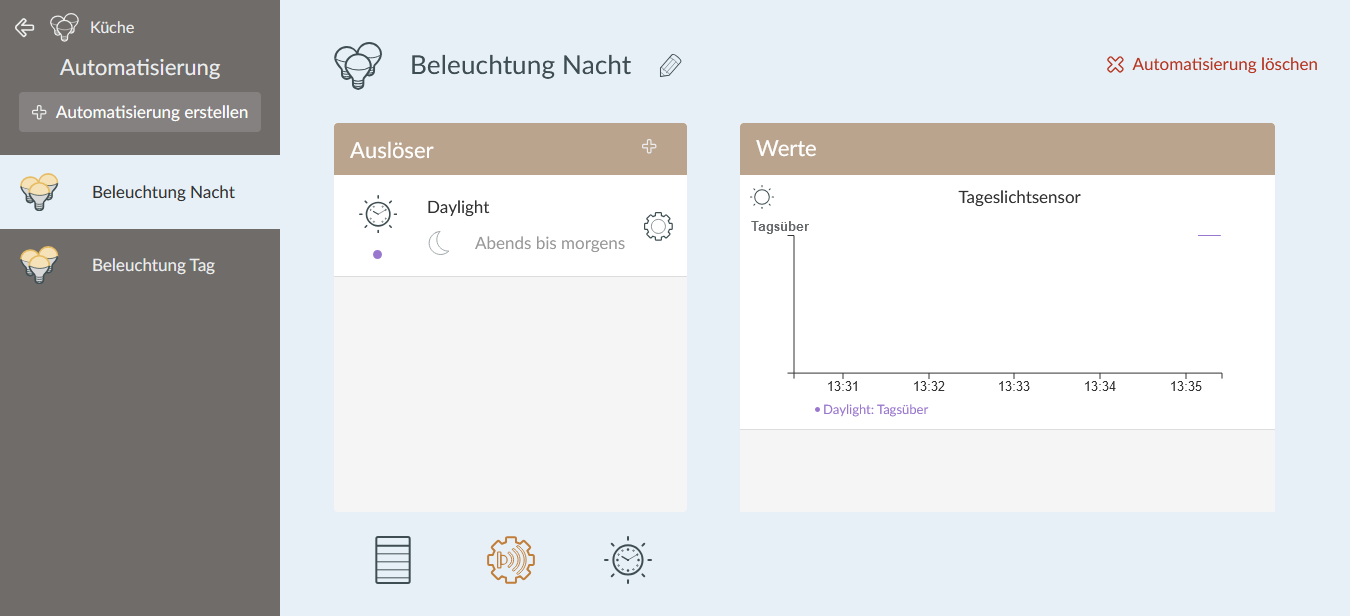Screen dimensions: 1350x616
Task: Open the Daylight trigger settings gear
Action: click(658, 225)
